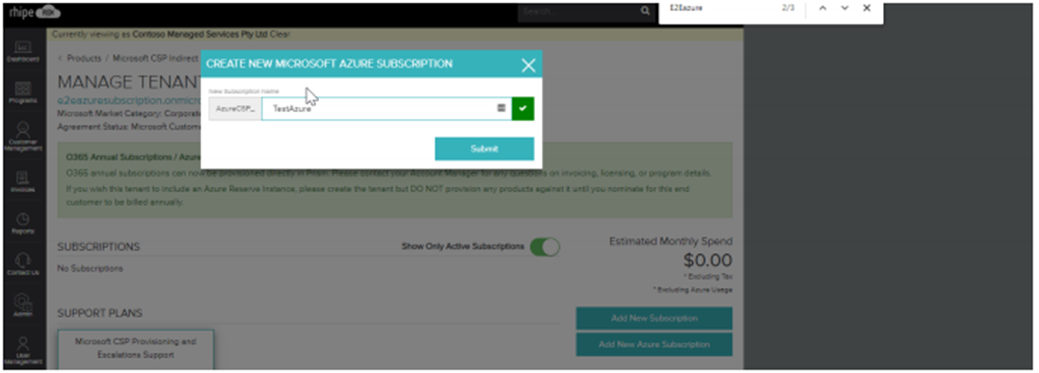Go to previous find match
1039x373 pixels.
pos(822,8)
